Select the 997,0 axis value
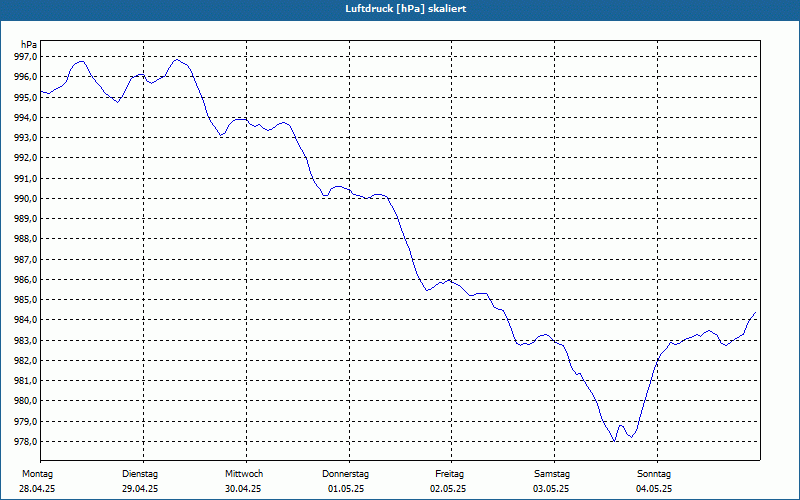Image resolution: width=800 pixels, height=500 pixels. point(26,57)
